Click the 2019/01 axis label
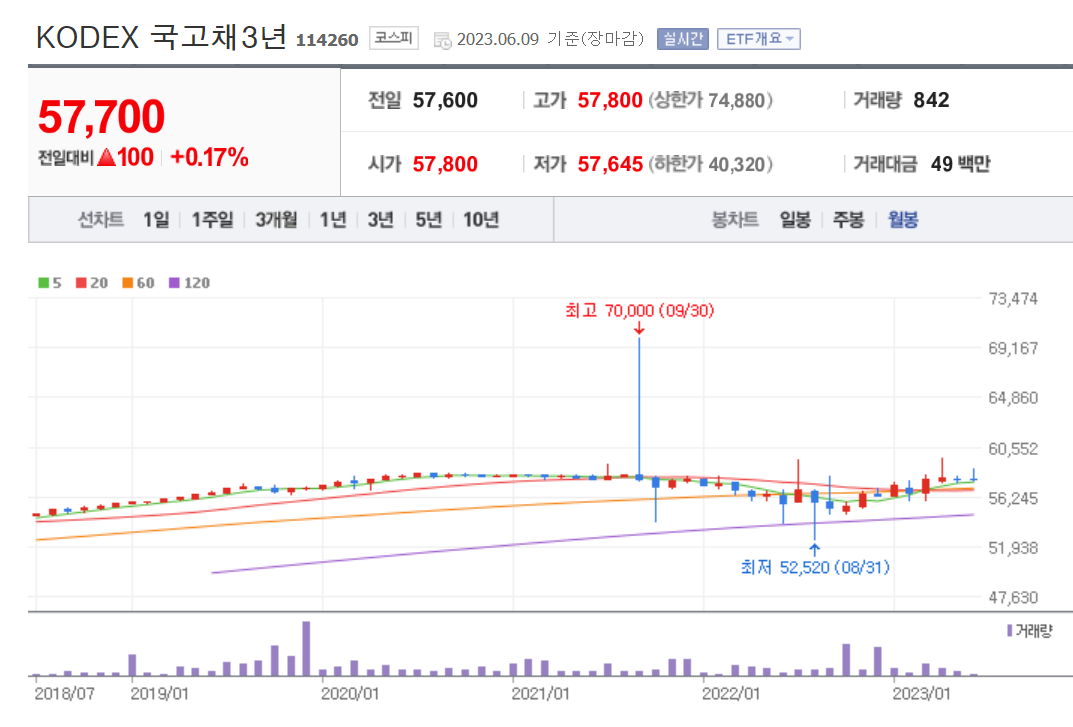This screenshot has height=727, width=1073. click(159, 694)
